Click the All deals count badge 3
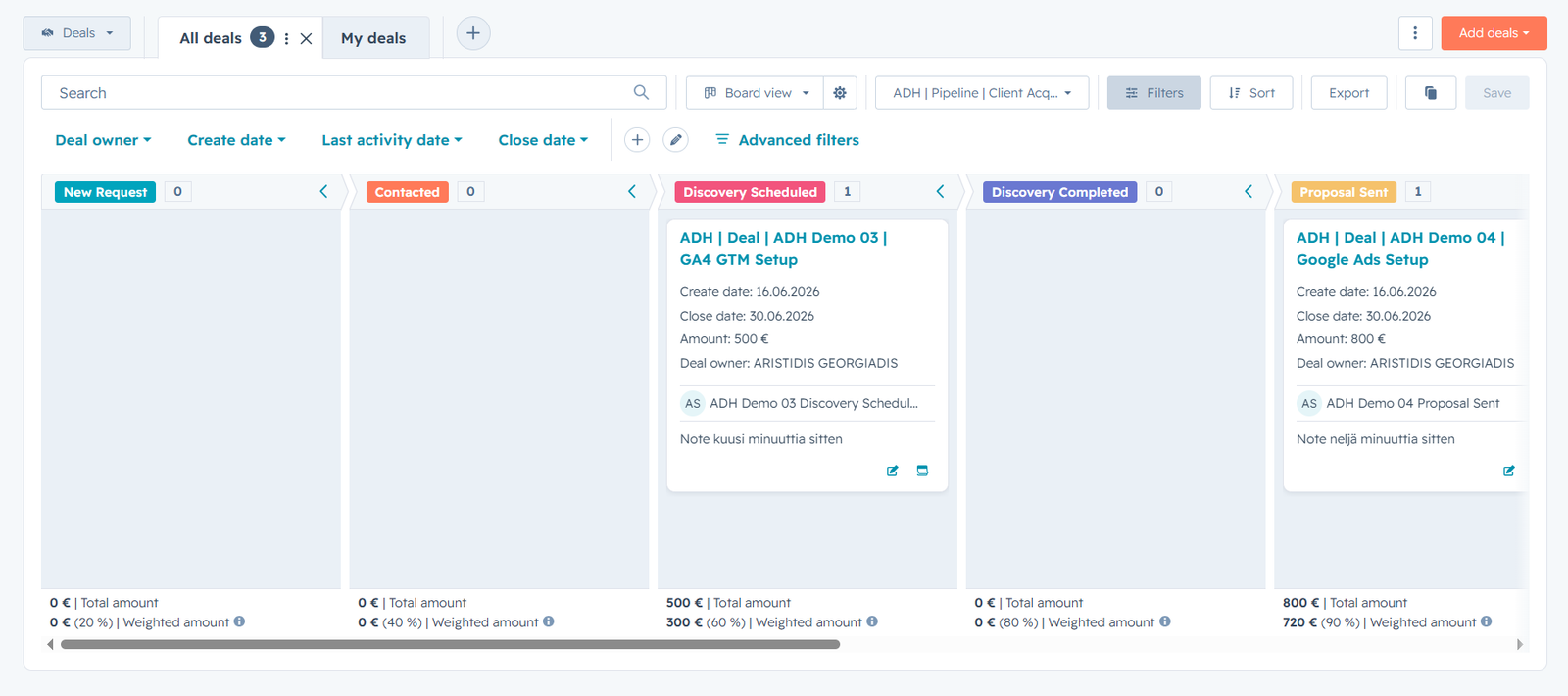The image size is (1568, 696). 262,37
